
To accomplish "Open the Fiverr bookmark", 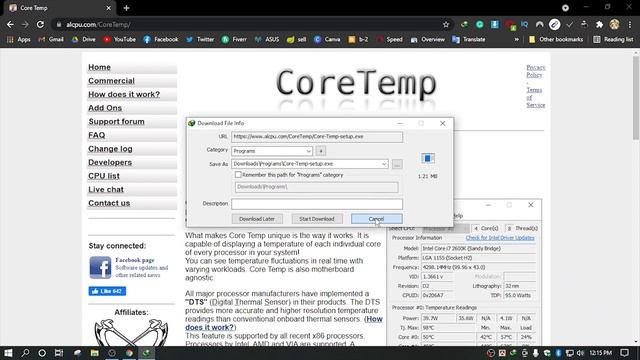I will pyautogui.click(x=234, y=40).
